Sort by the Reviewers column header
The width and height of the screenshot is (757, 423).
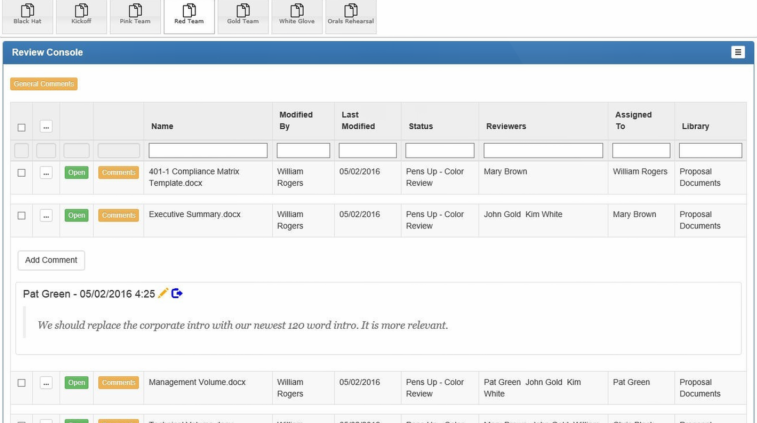coord(506,126)
